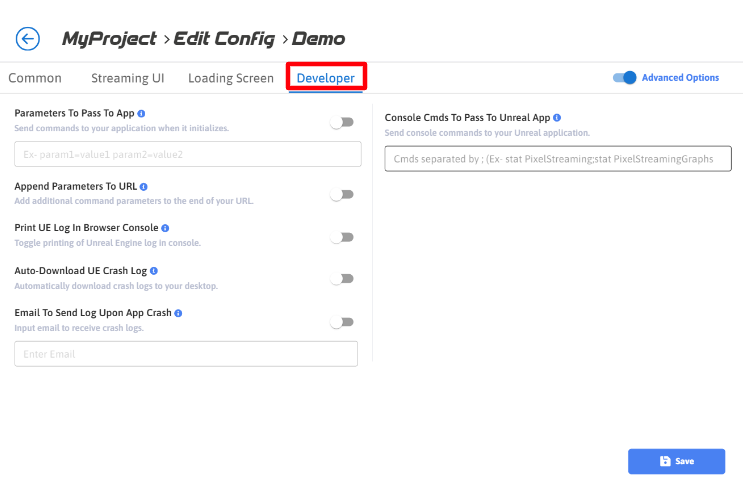Enable Email To Send Log Upon Crash

(342, 322)
